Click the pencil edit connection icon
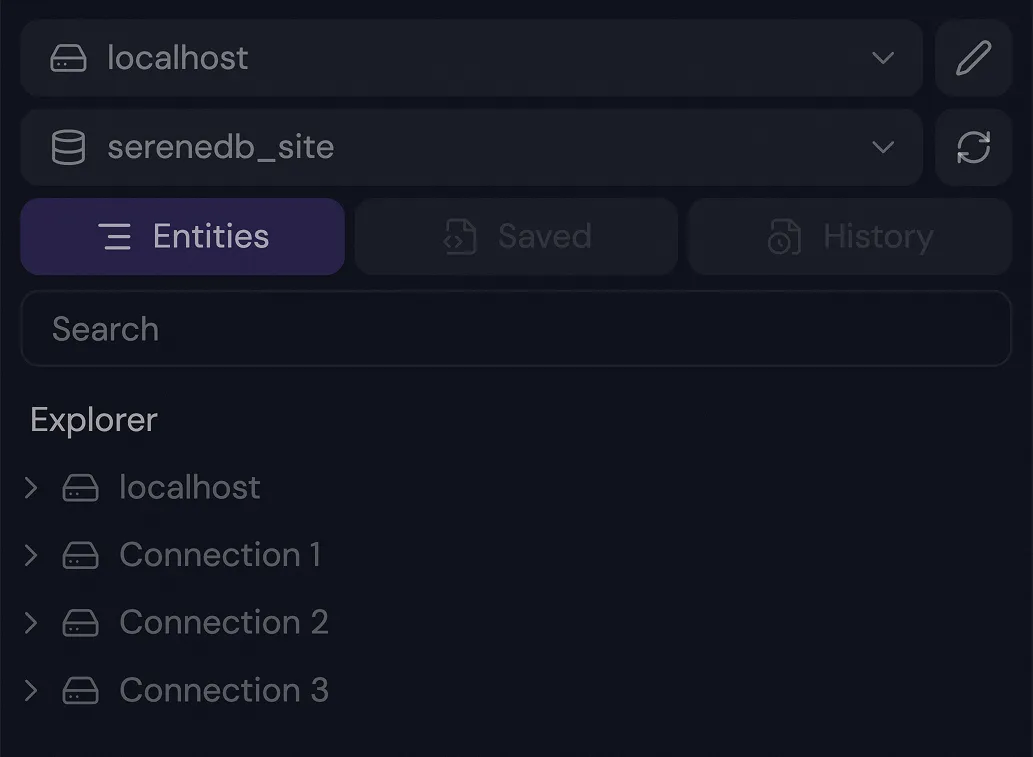Viewport: 1033px width, 757px height. click(973, 58)
